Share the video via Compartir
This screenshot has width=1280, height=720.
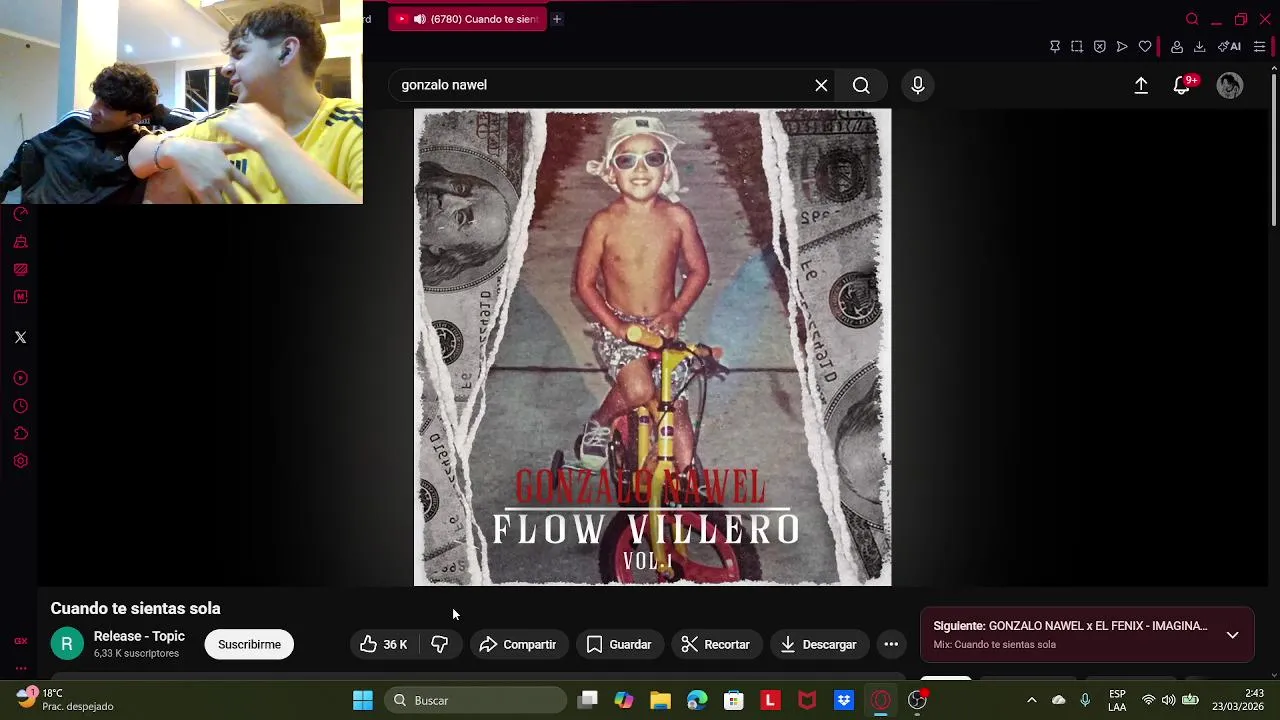(x=517, y=644)
